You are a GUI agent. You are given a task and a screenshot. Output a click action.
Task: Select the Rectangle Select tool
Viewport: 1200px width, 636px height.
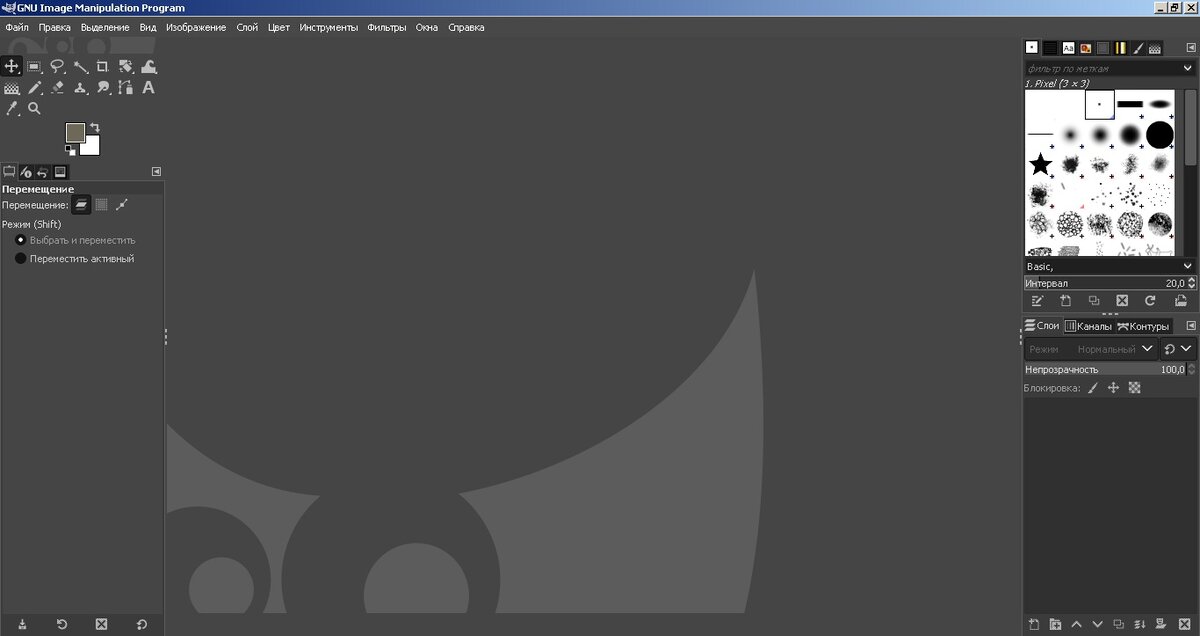tap(35, 66)
